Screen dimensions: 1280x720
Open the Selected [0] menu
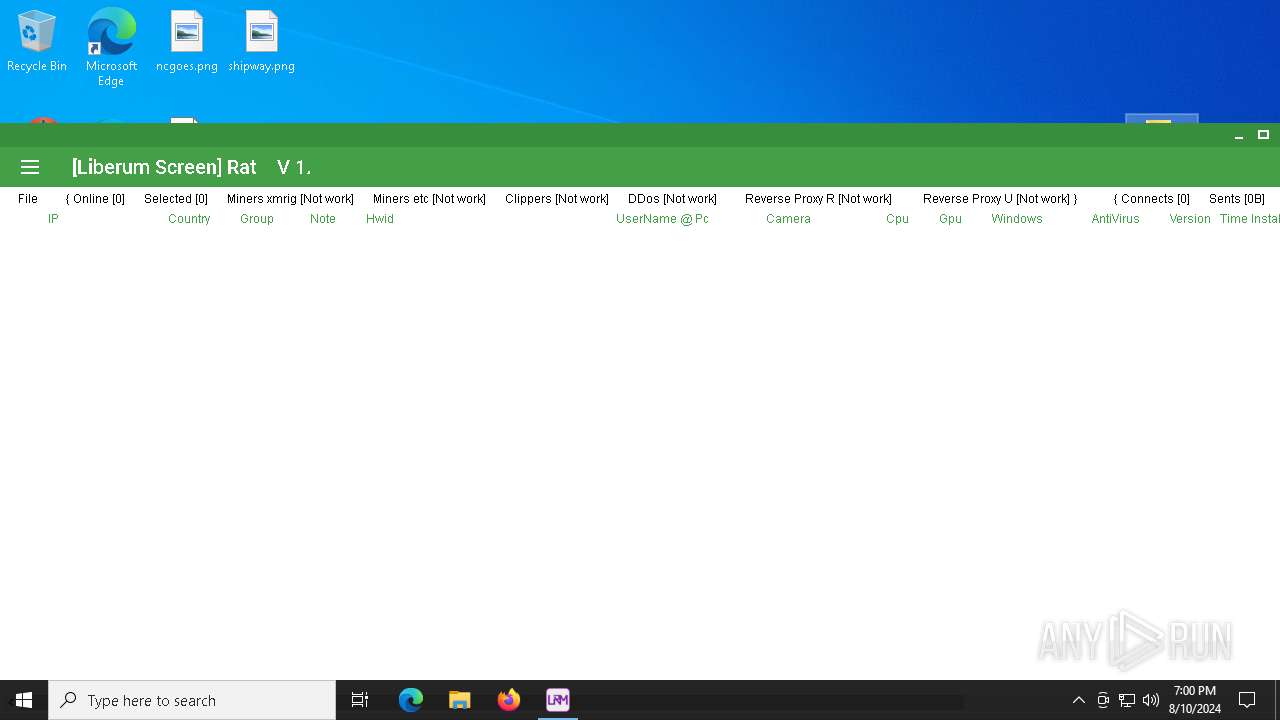176,199
